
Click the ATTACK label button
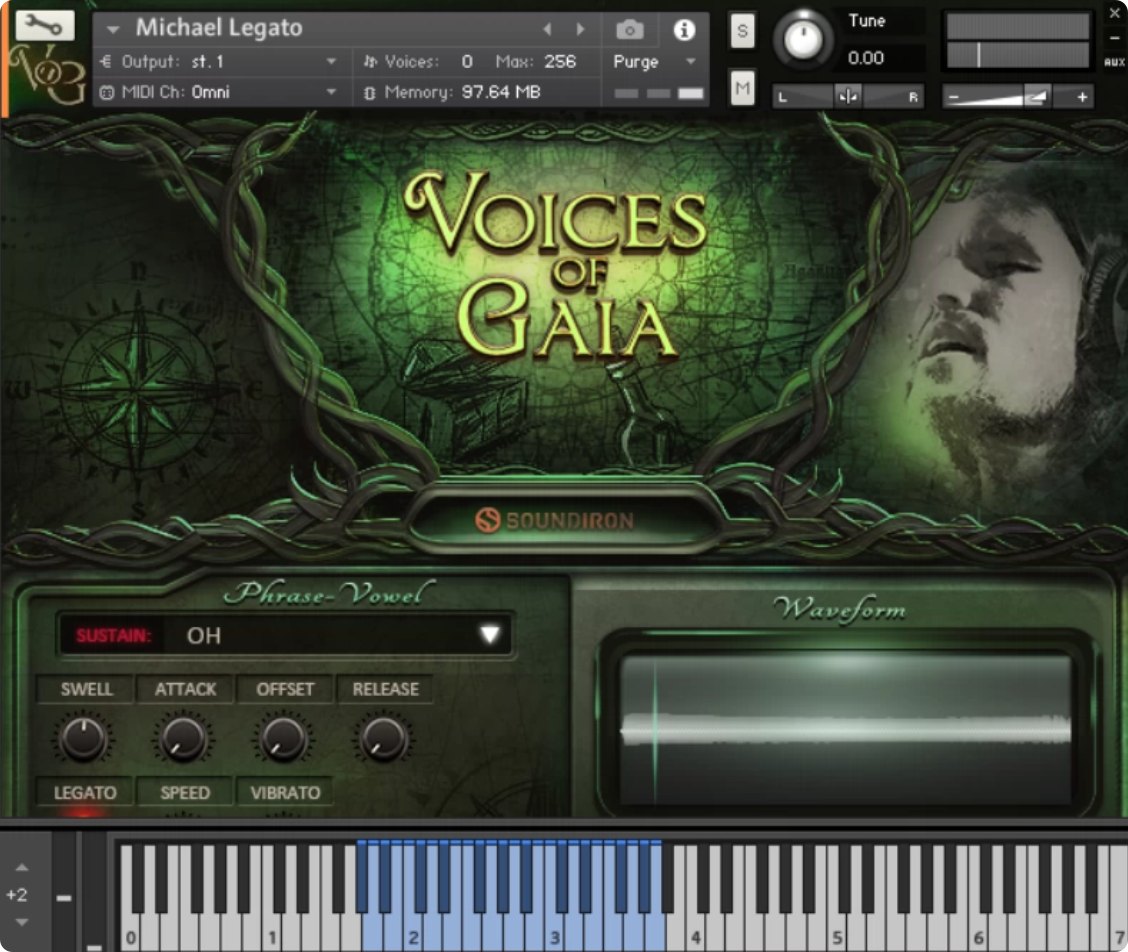pos(185,689)
